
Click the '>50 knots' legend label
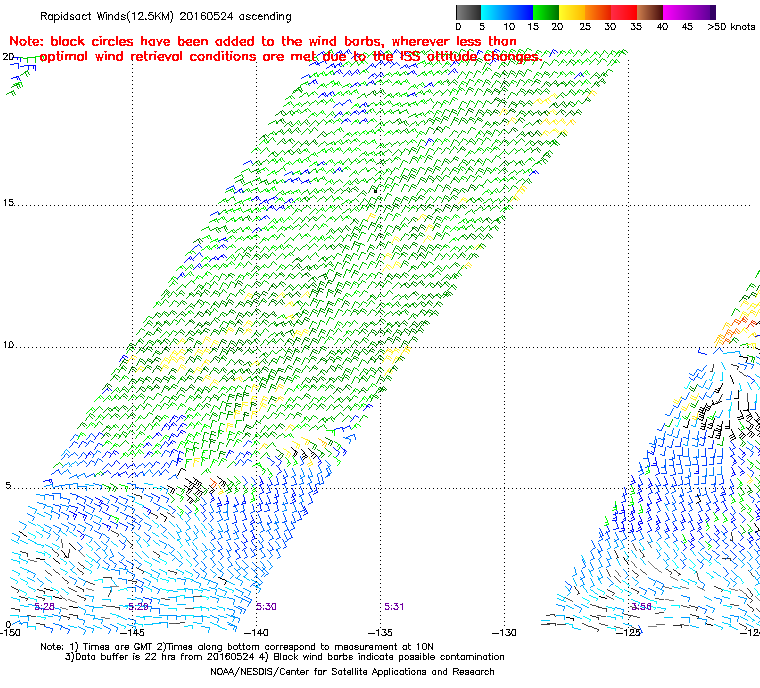[x=731, y=27]
